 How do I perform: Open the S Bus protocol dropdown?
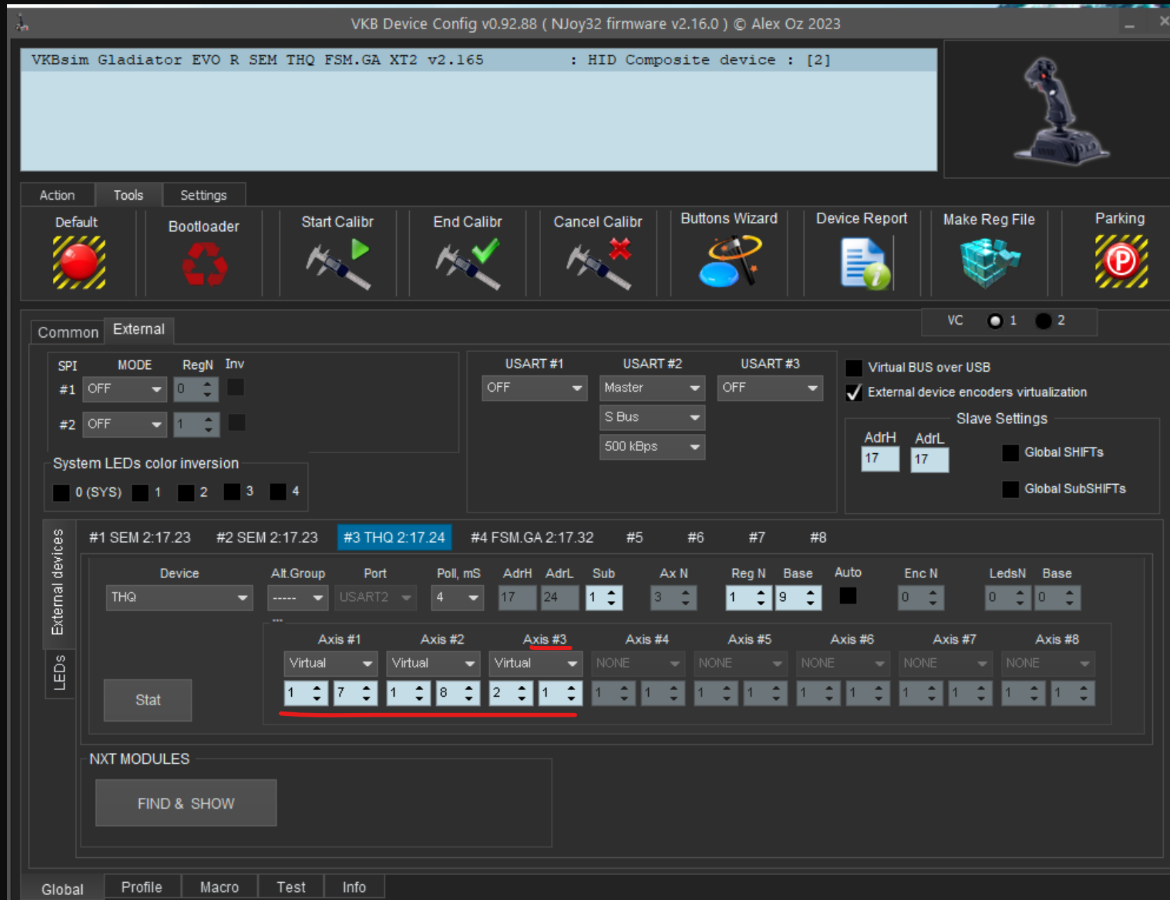tap(652, 417)
